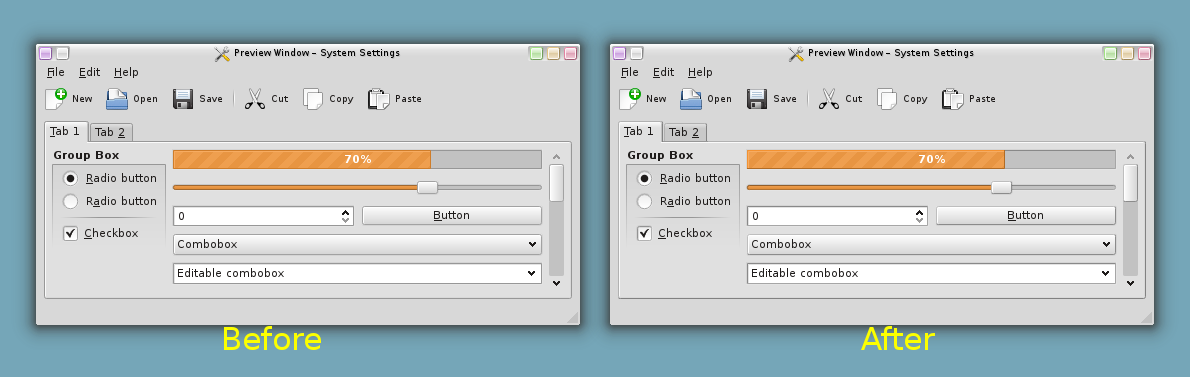Select the unselected Radio button in the Before window
The image size is (1190, 377).
coord(71,201)
